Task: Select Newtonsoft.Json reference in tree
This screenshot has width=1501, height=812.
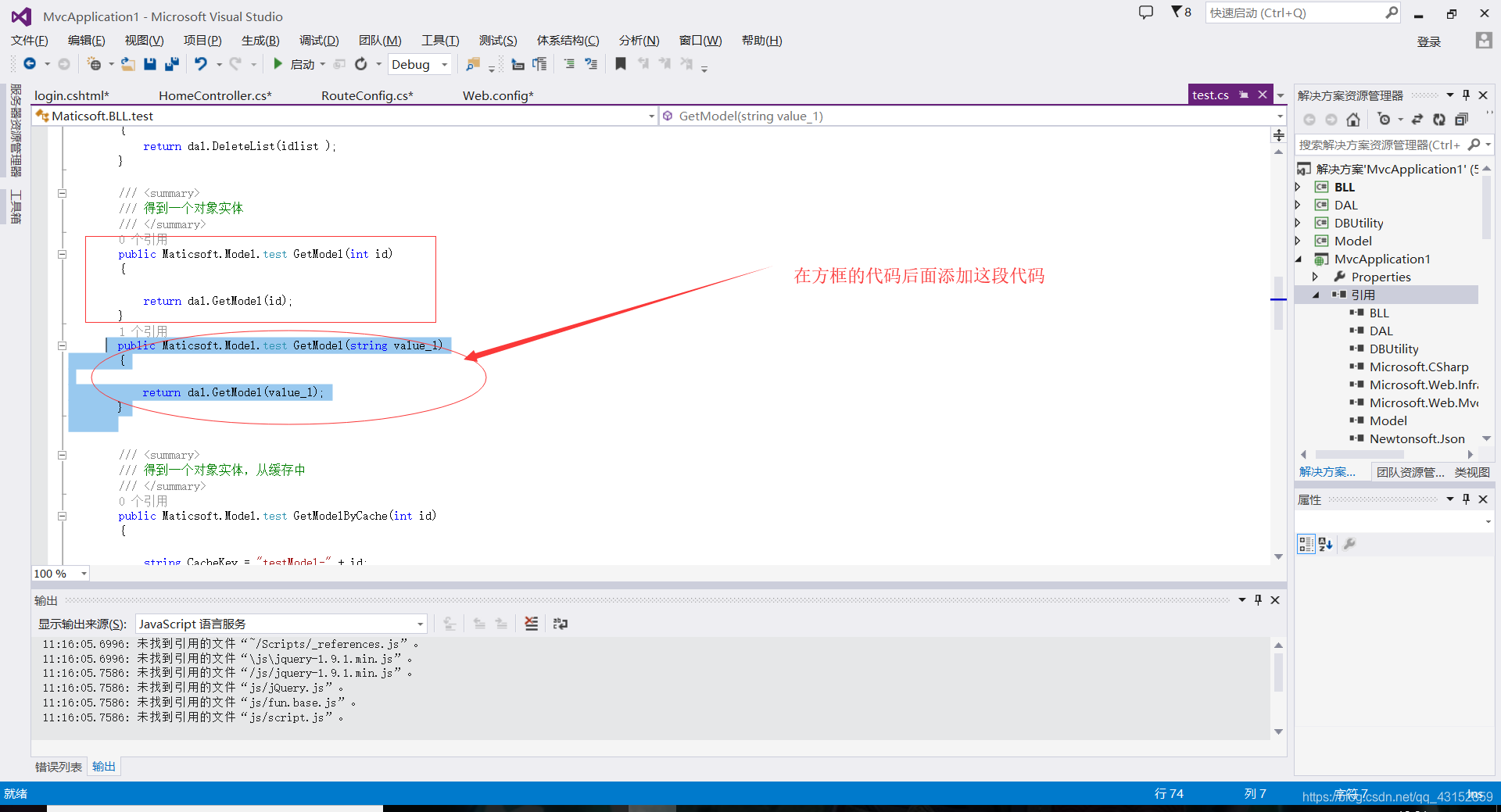Action: point(1417,438)
